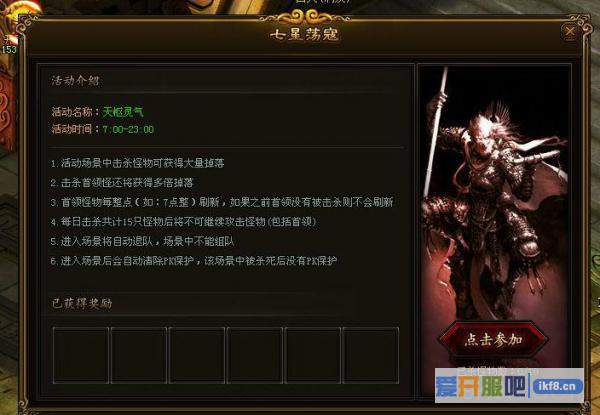Click rule 1 about monster drops
600x415 pixels.
click(x=137, y=163)
